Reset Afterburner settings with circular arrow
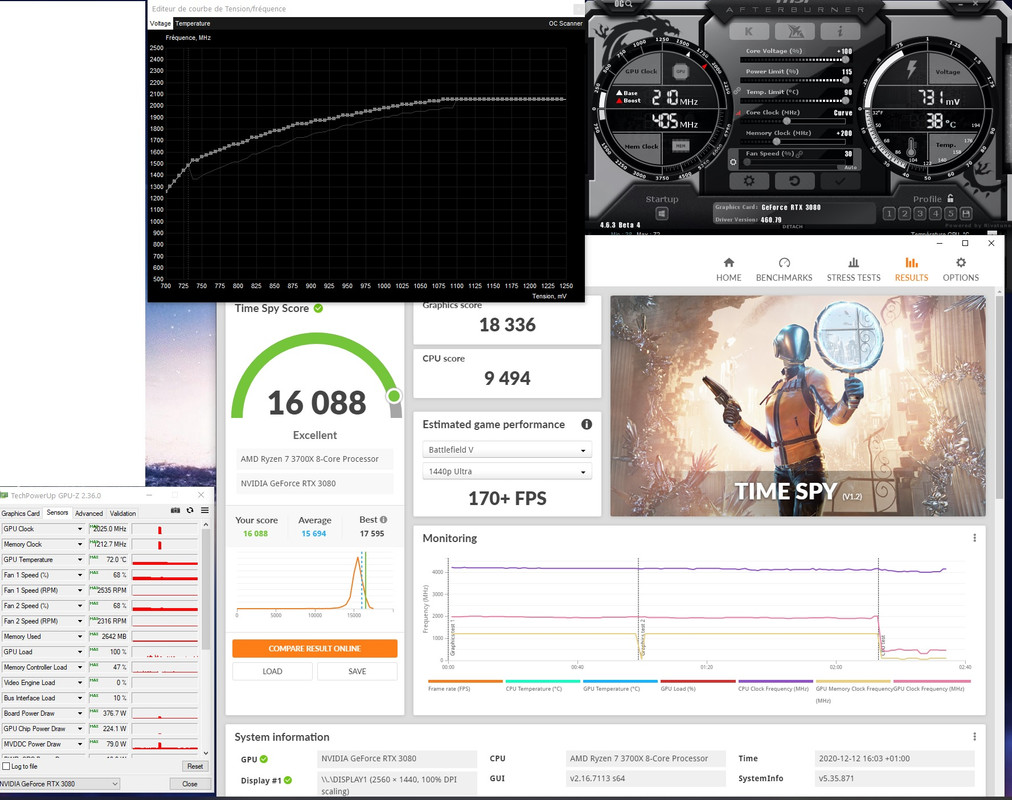This screenshot has width=1012, height=800. 794,181
